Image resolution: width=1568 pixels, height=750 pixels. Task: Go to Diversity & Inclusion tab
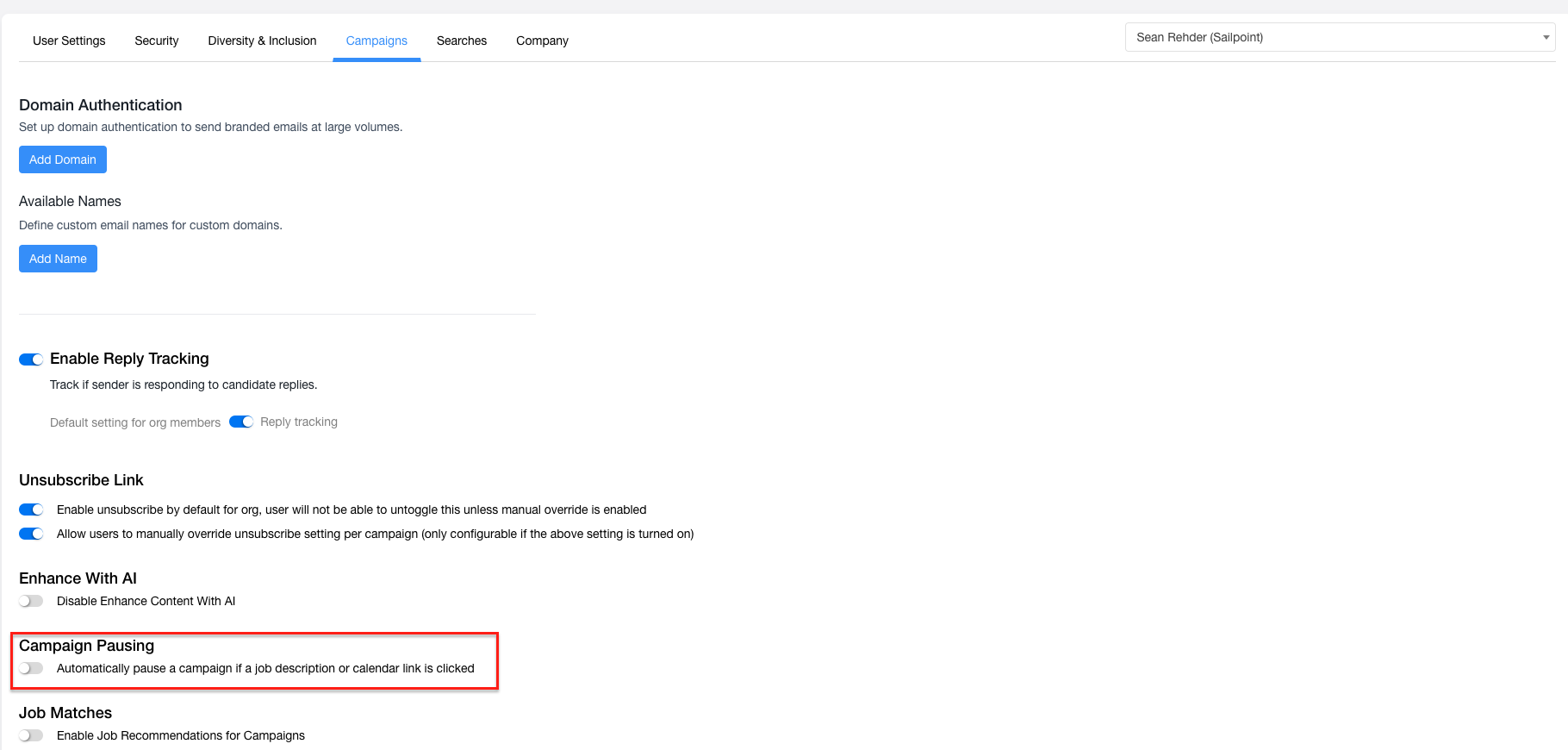pyautogui.click(x=262, y=41)
